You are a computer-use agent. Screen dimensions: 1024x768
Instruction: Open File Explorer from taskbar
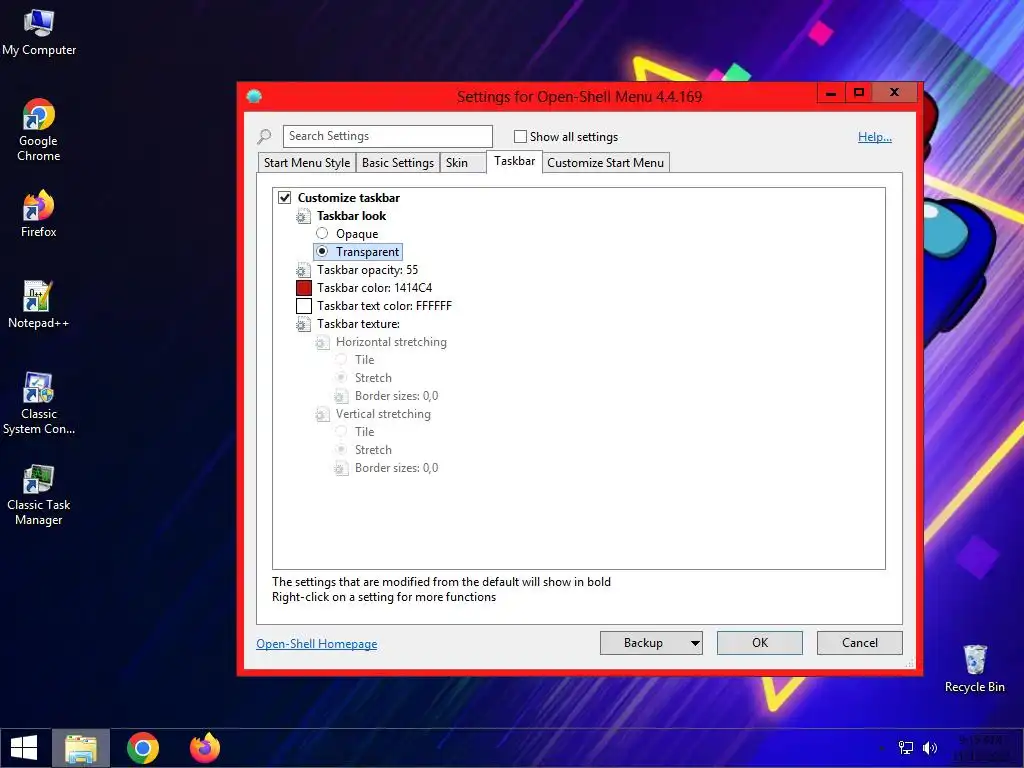(80, 748)
